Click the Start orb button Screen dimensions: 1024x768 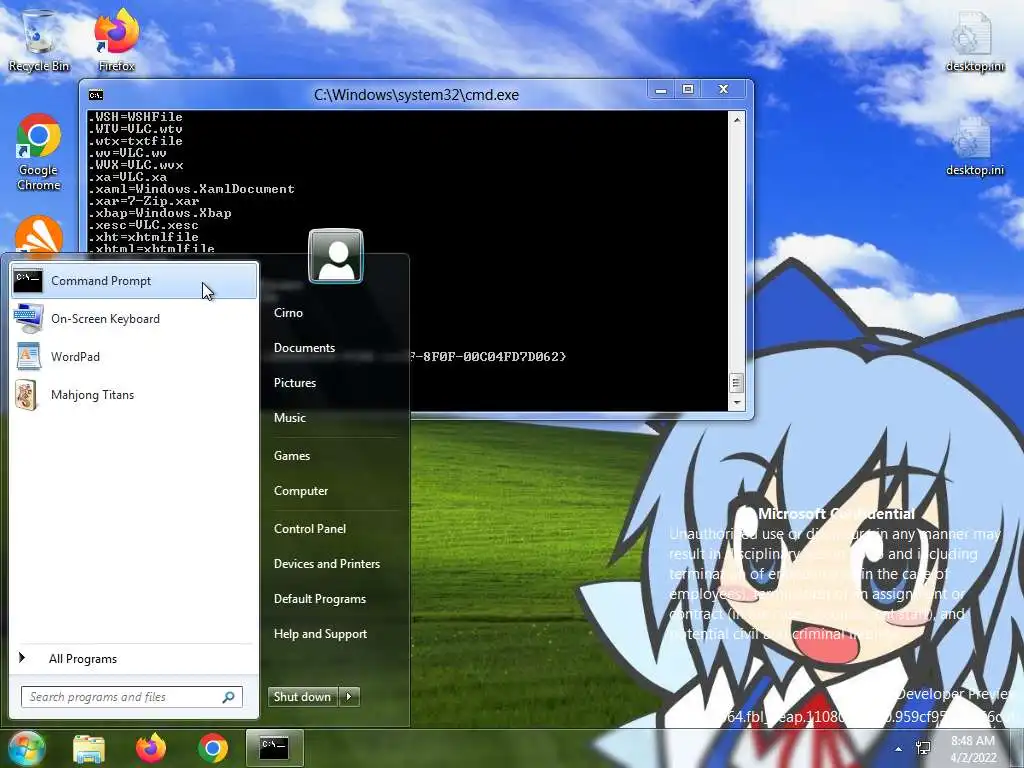(x=25, y=748)
